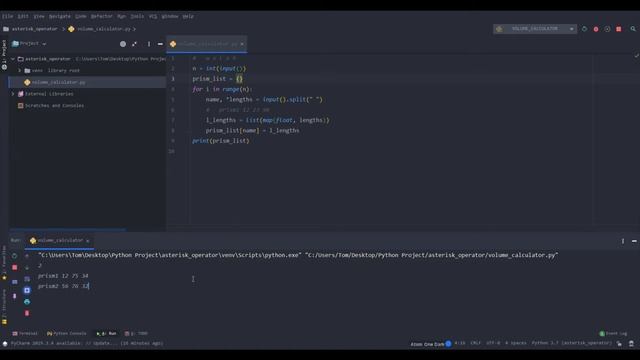Hide the Project panel with minus icon
The height and width of the screenshot is (360, 640).
(160, 44)
